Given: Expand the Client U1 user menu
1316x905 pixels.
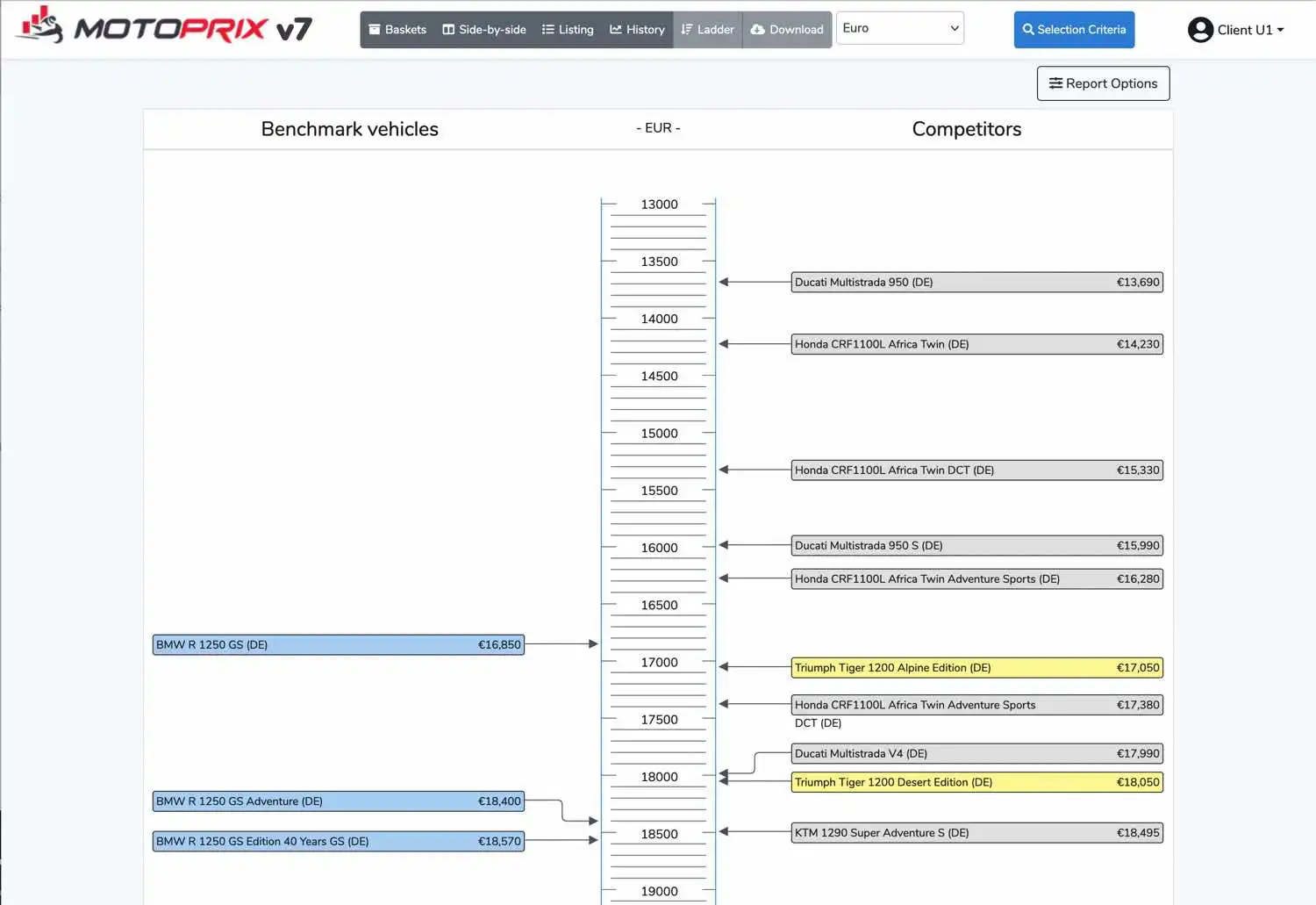Looking at the screenshot, I should point(1236,30).
